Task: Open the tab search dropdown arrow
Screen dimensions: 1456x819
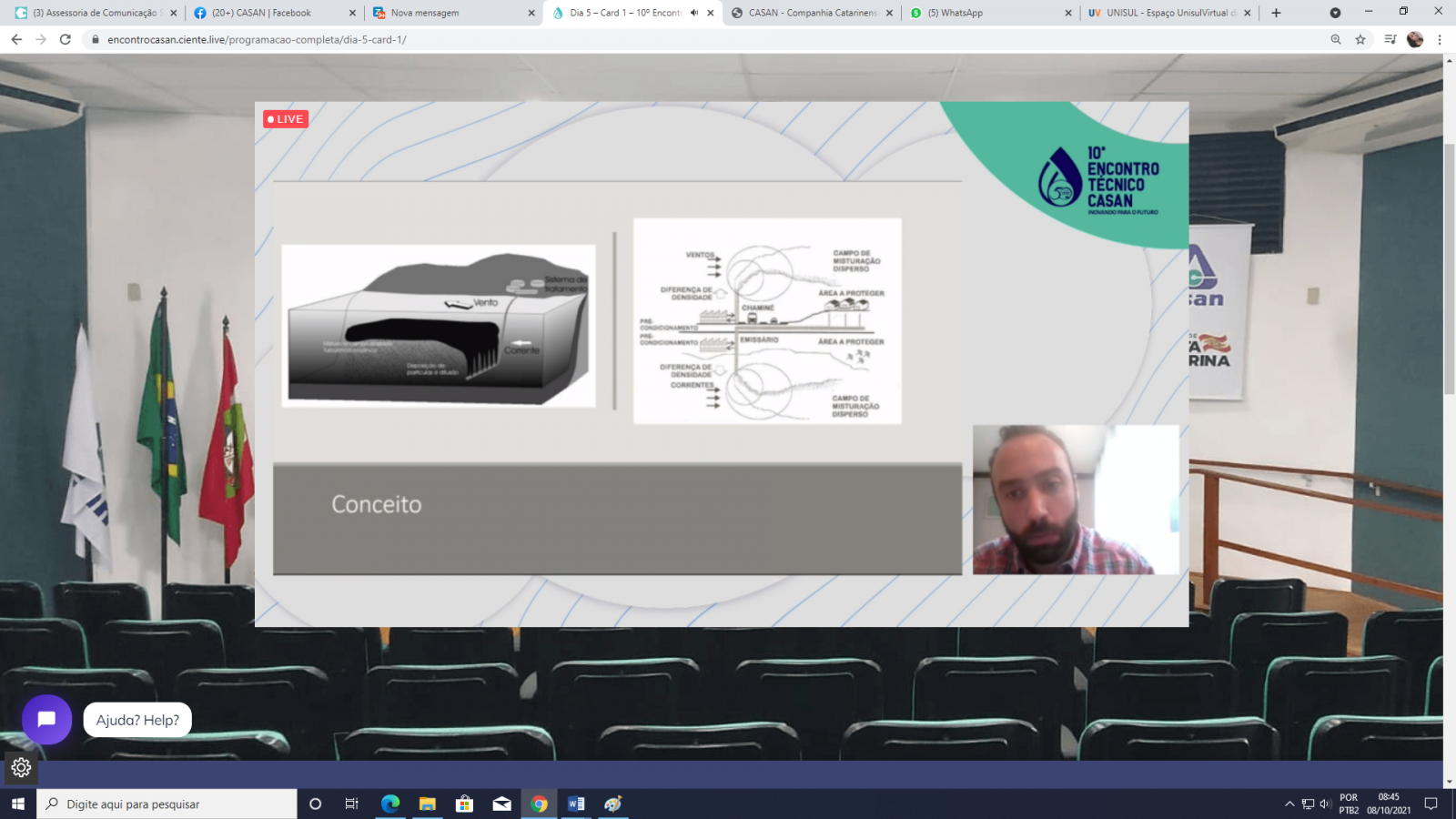Action: coord(1335,13)
